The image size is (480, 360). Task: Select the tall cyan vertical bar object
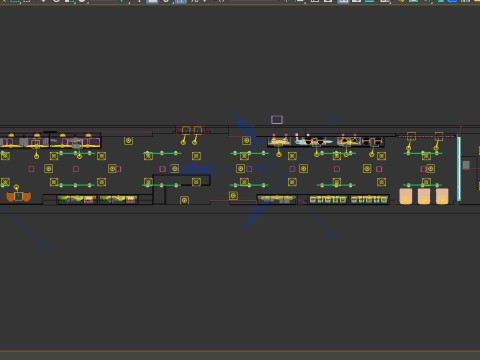459,169
